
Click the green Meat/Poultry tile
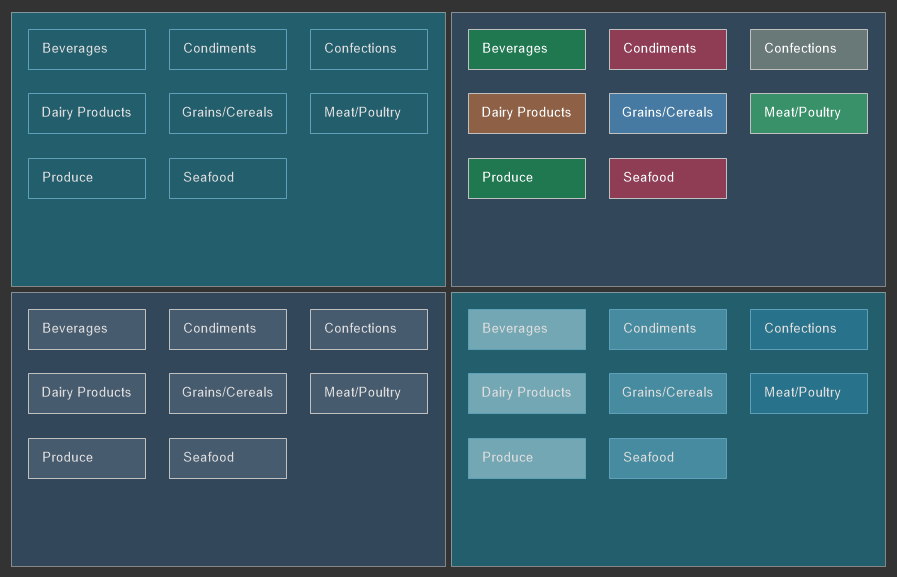coord(808,113)
